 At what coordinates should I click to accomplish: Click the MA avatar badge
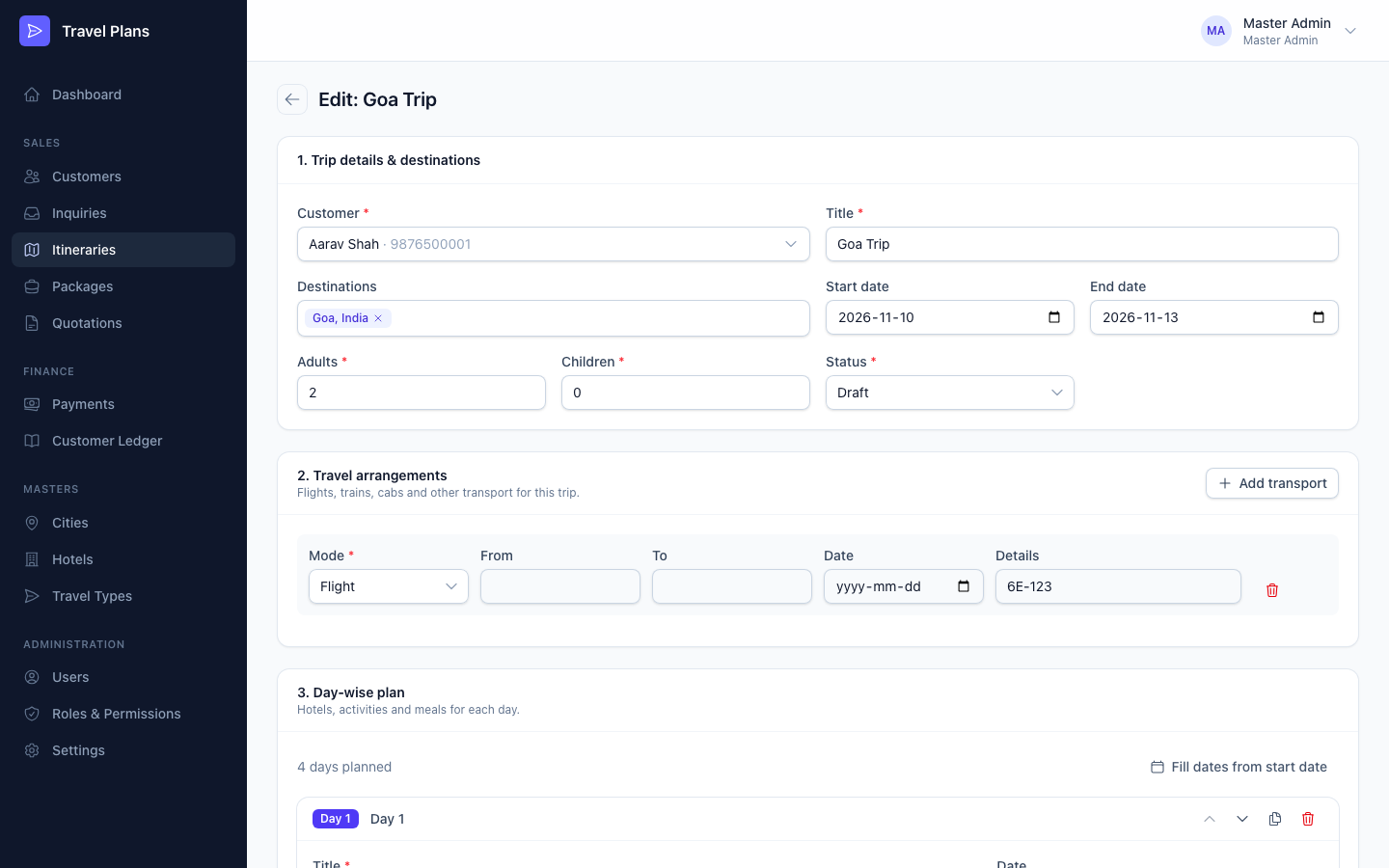tap(1216, 31)
